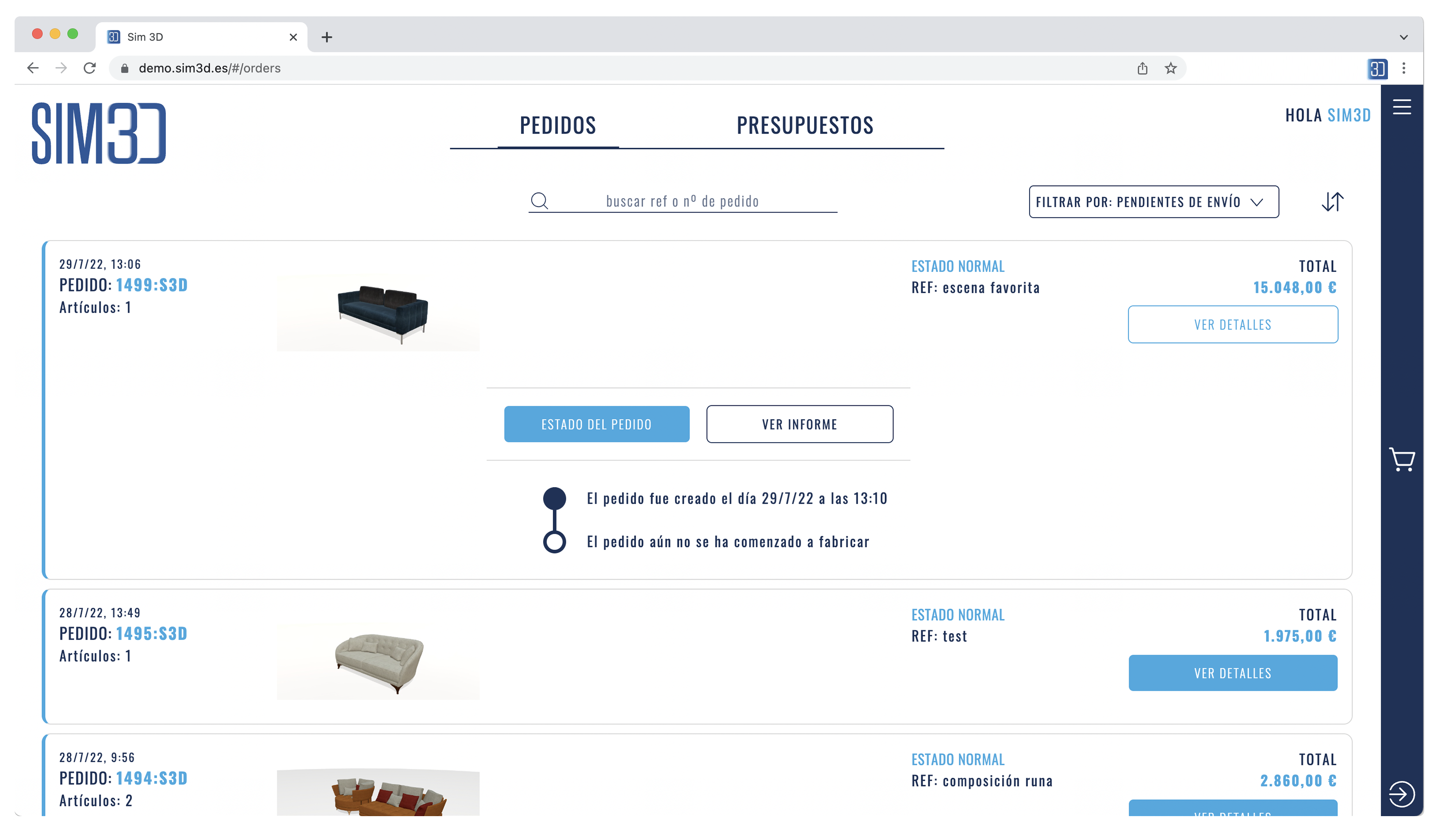Focus the buscar ref o nº de pedido field
This screenshot has height=840, width=1441.
pos(683,201)
